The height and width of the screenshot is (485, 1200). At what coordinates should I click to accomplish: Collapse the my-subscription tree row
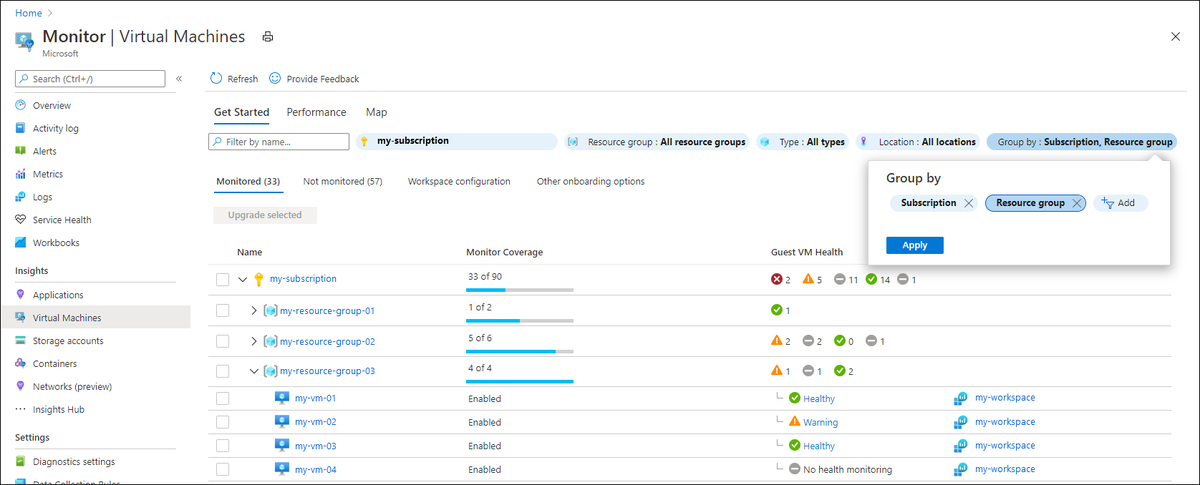click(243, 279)
